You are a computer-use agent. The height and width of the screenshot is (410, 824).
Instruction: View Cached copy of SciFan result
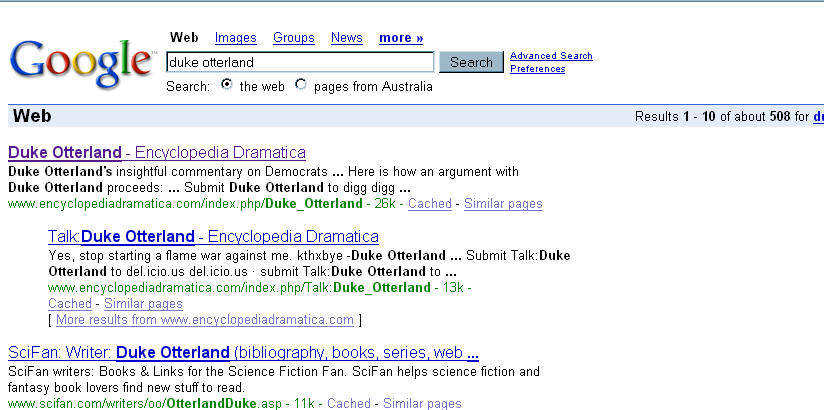pyautogui.click(x=349, y=403)
